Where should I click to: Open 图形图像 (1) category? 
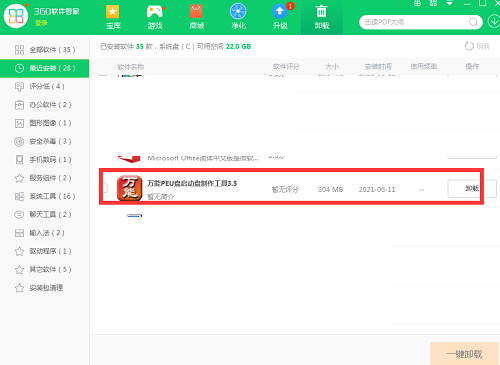tap(45, 123)
